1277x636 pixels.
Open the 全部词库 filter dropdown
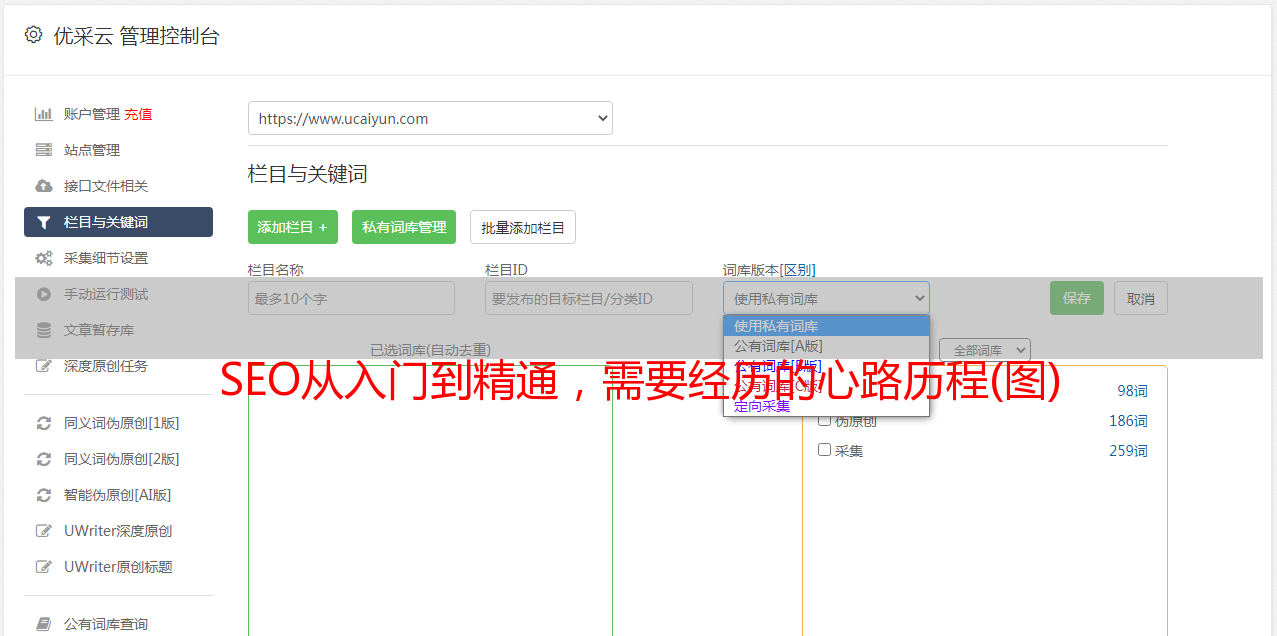point(985,350)
